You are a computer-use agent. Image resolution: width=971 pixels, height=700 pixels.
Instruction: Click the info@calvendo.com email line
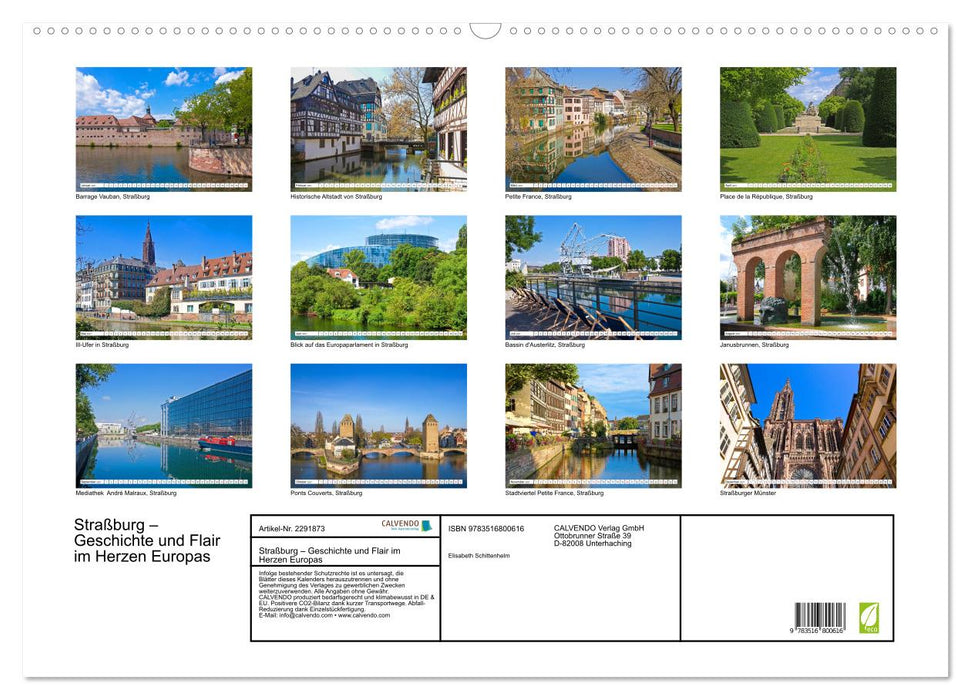coord(324,615)
